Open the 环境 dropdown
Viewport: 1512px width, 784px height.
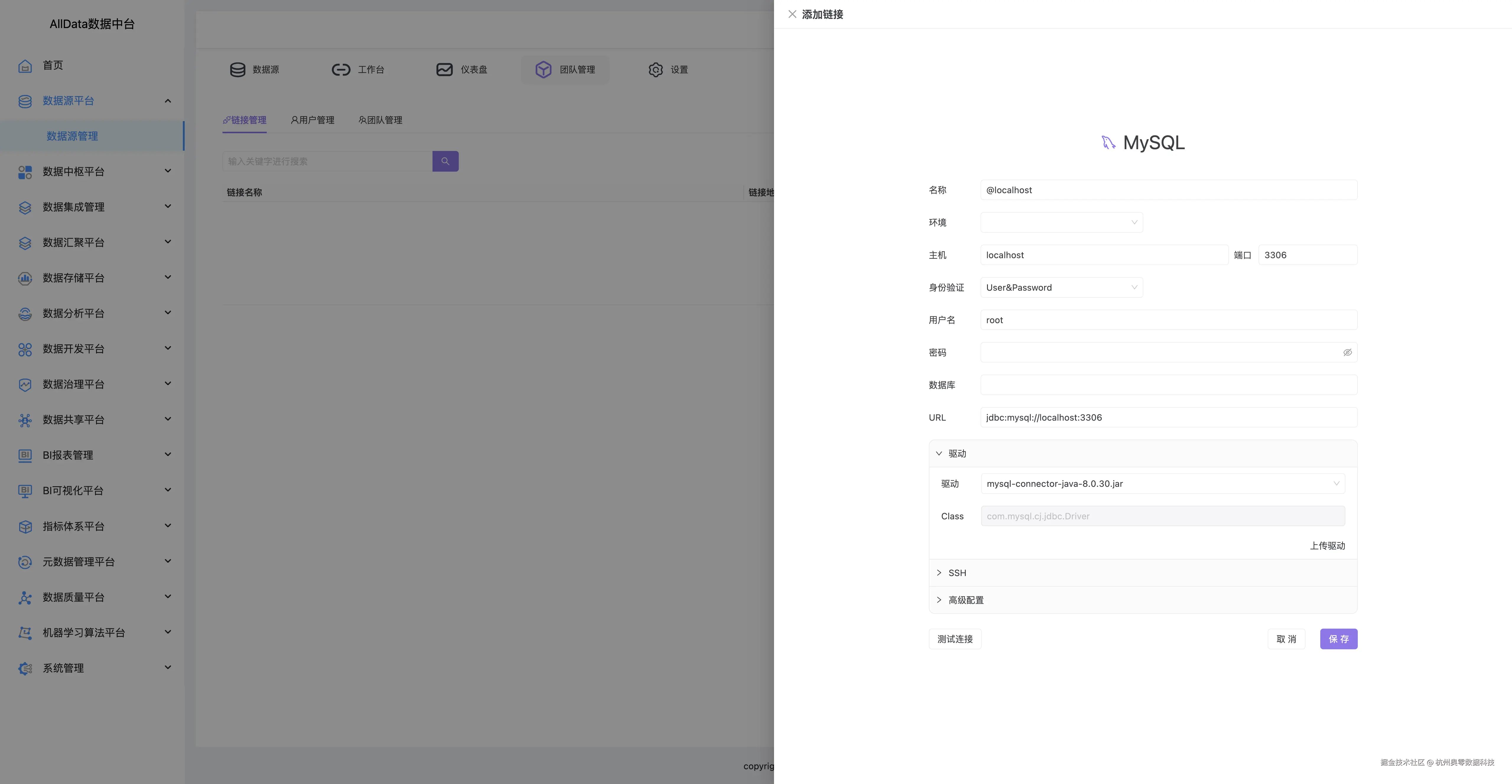pyautogui.click(x=1061, y=222)
